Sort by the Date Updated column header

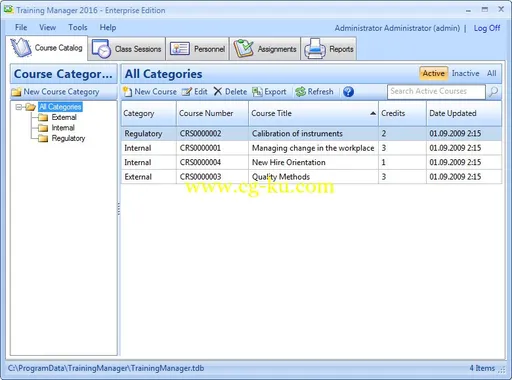coord(464,113)
